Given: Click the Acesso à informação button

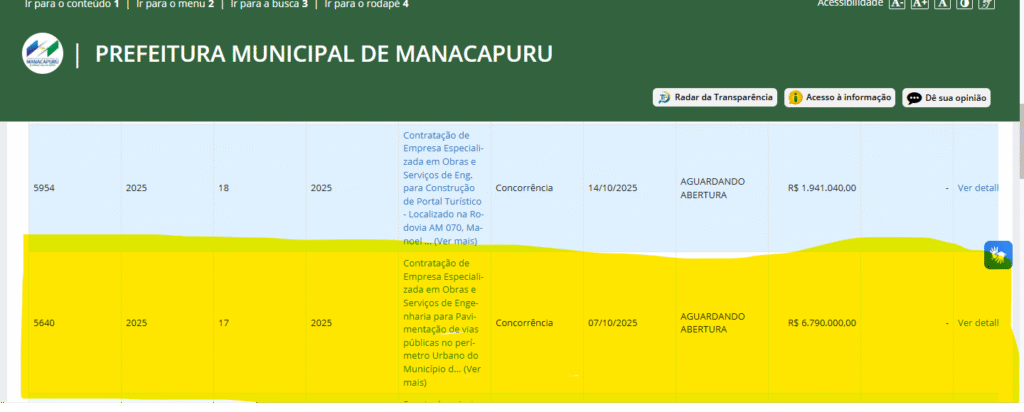Looking at the screenshot, I should point(839,97).
